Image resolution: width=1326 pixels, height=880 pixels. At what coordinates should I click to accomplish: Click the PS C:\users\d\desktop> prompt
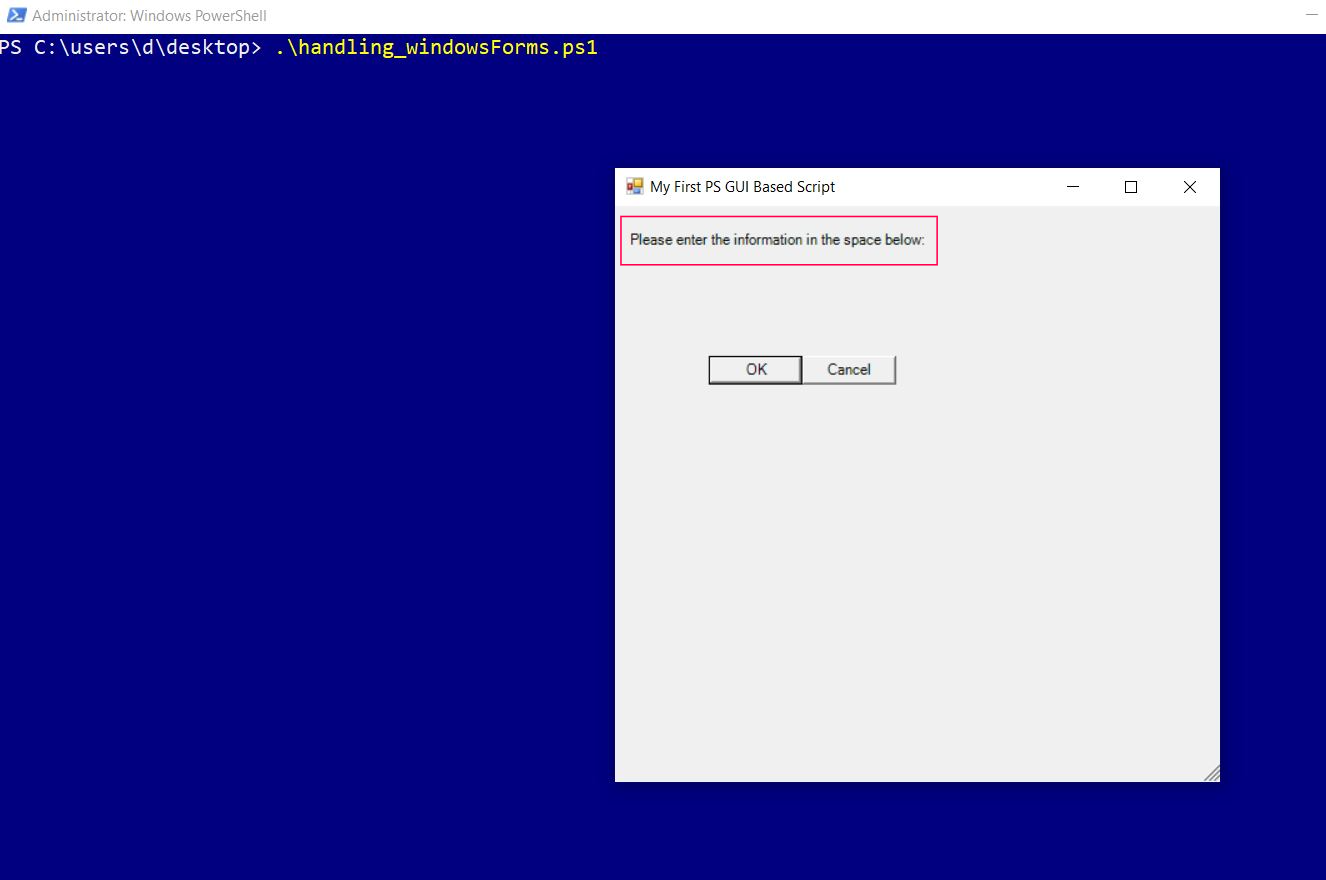[130, 47]
